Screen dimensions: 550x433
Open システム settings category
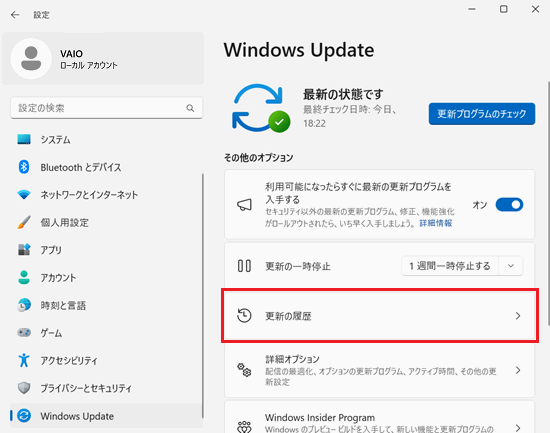106,139
